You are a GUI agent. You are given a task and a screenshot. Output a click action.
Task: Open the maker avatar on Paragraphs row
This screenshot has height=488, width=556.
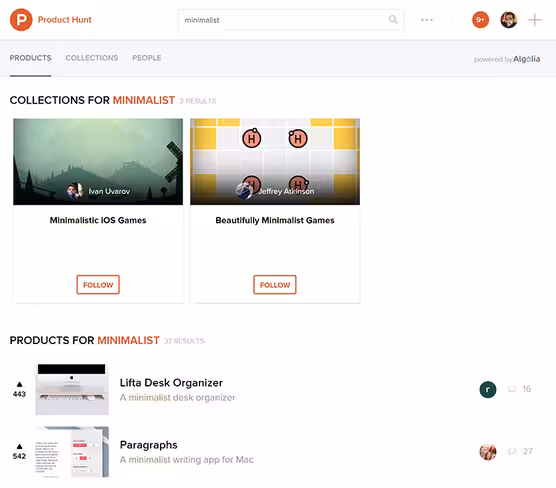[x=488, y=452]
